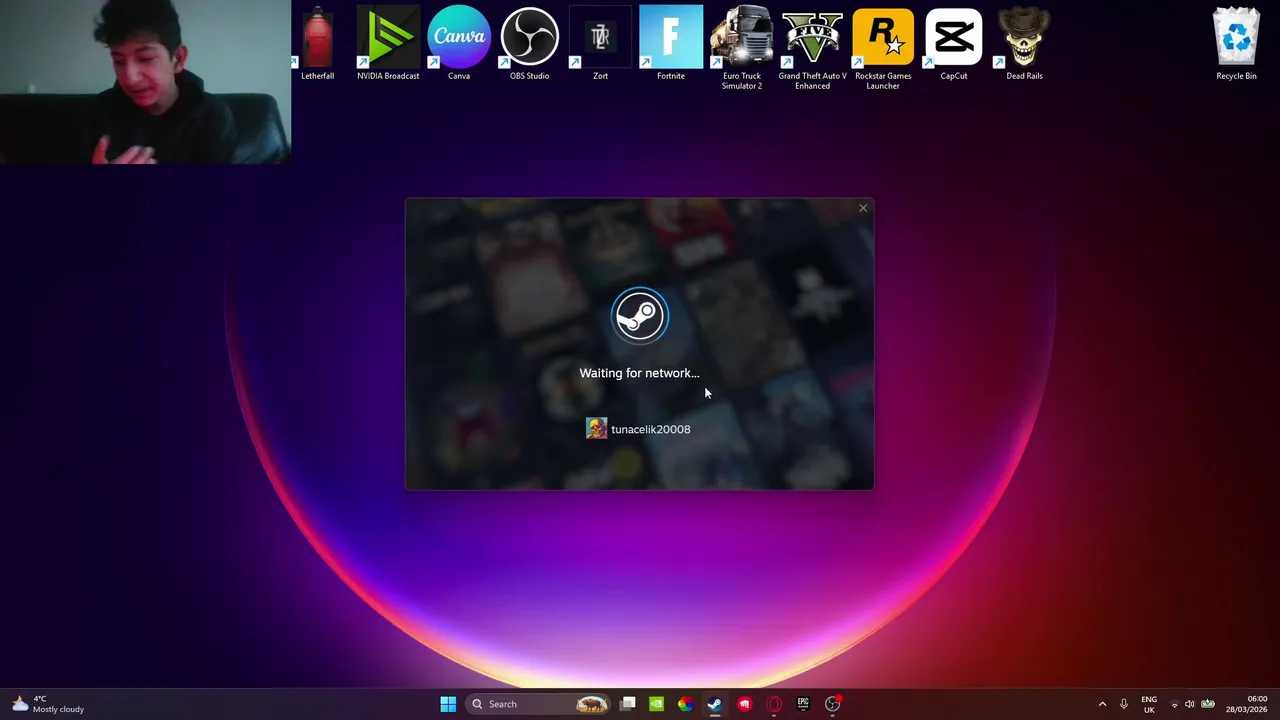Open the Canva desktop shortcut

click(459, 43)
